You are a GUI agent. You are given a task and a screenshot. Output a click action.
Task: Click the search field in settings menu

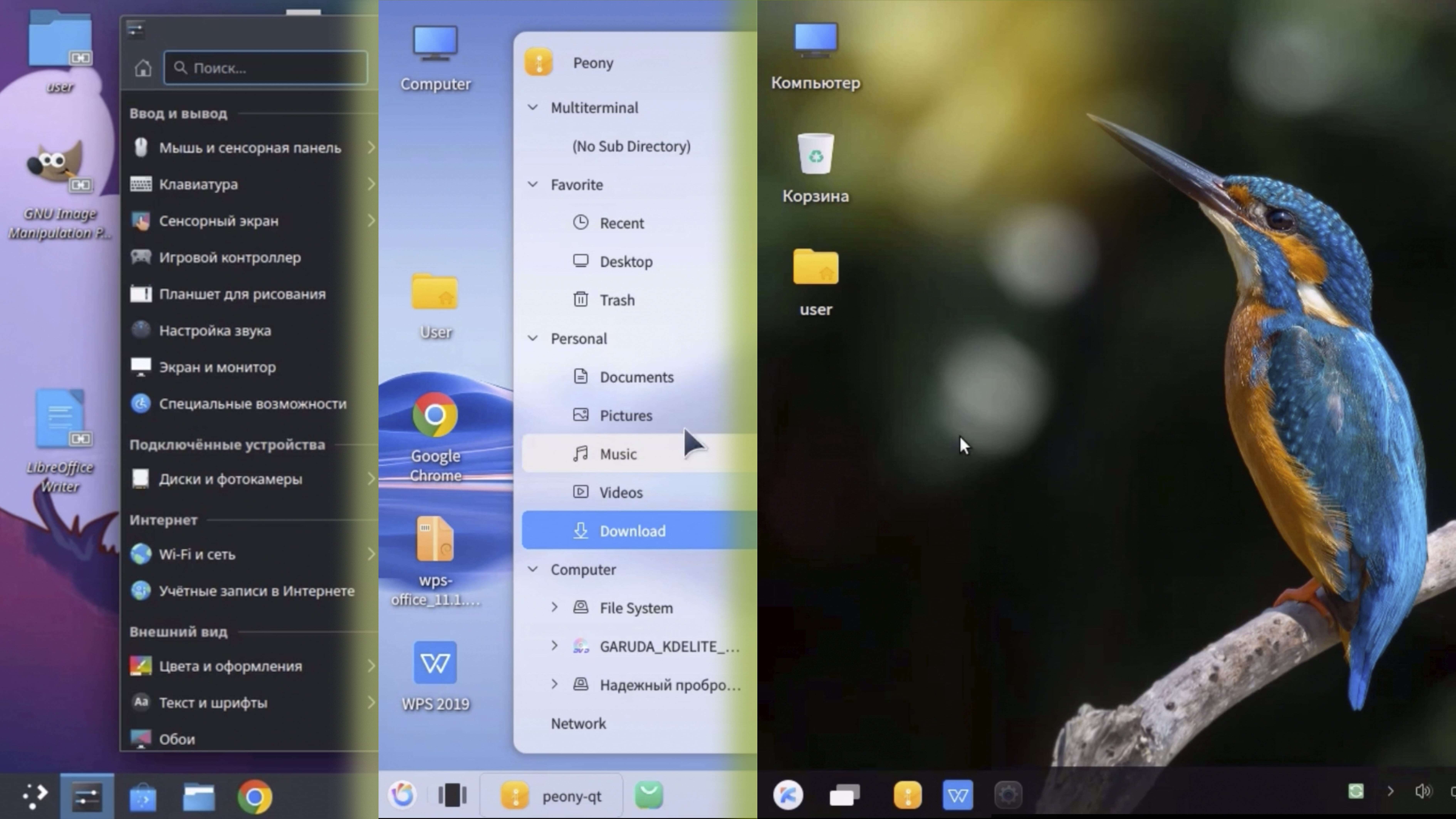(266, 68)
